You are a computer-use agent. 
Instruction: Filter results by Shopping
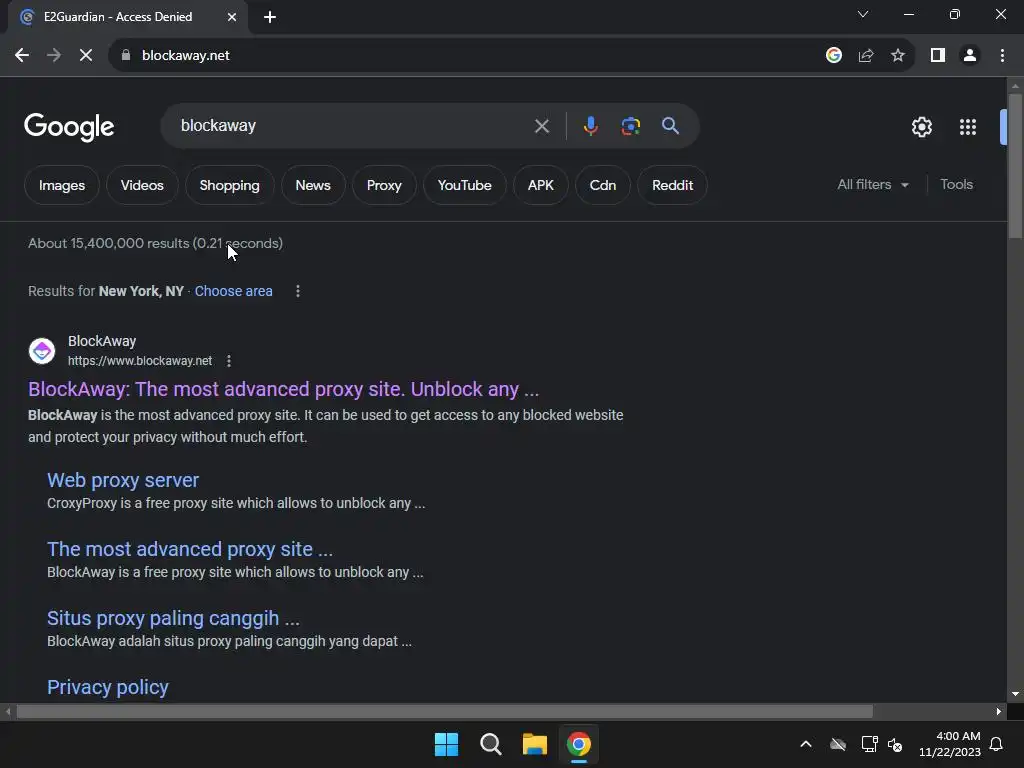coord(229,185)
